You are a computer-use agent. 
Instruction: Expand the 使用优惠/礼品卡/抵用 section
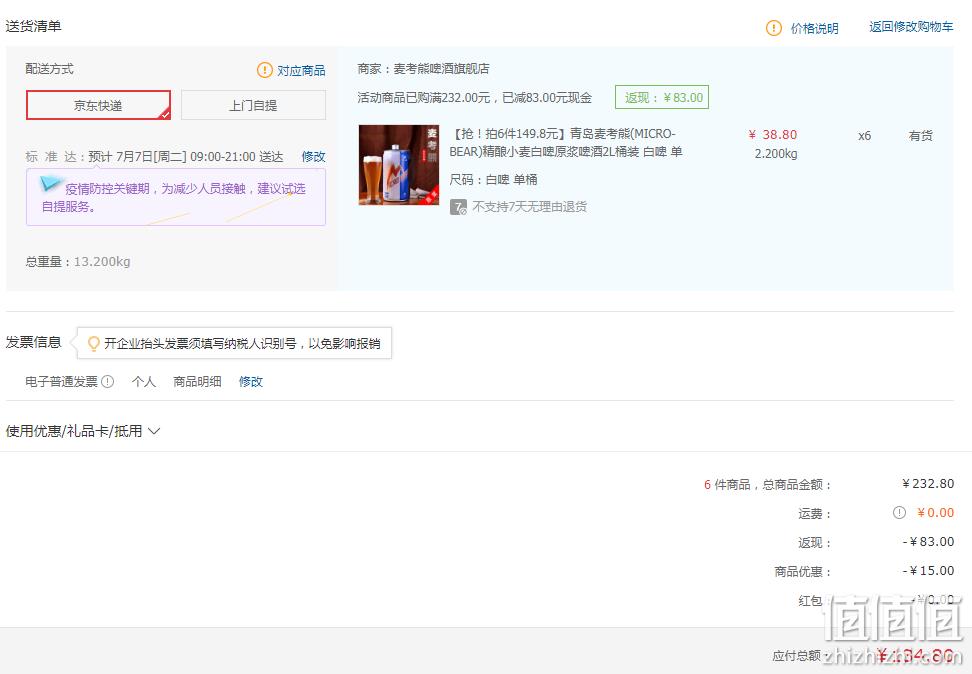coord(82,431)
